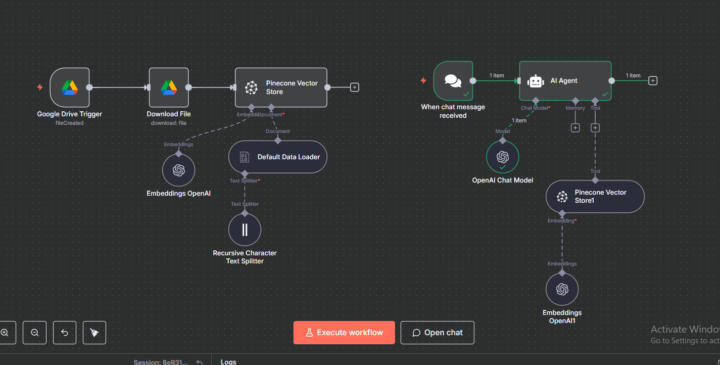Image resolution: width=720 pixels, height=365 pixels.
Task: Select the Pinecone Vector Store1 node
Action: [x=595, y=197]
